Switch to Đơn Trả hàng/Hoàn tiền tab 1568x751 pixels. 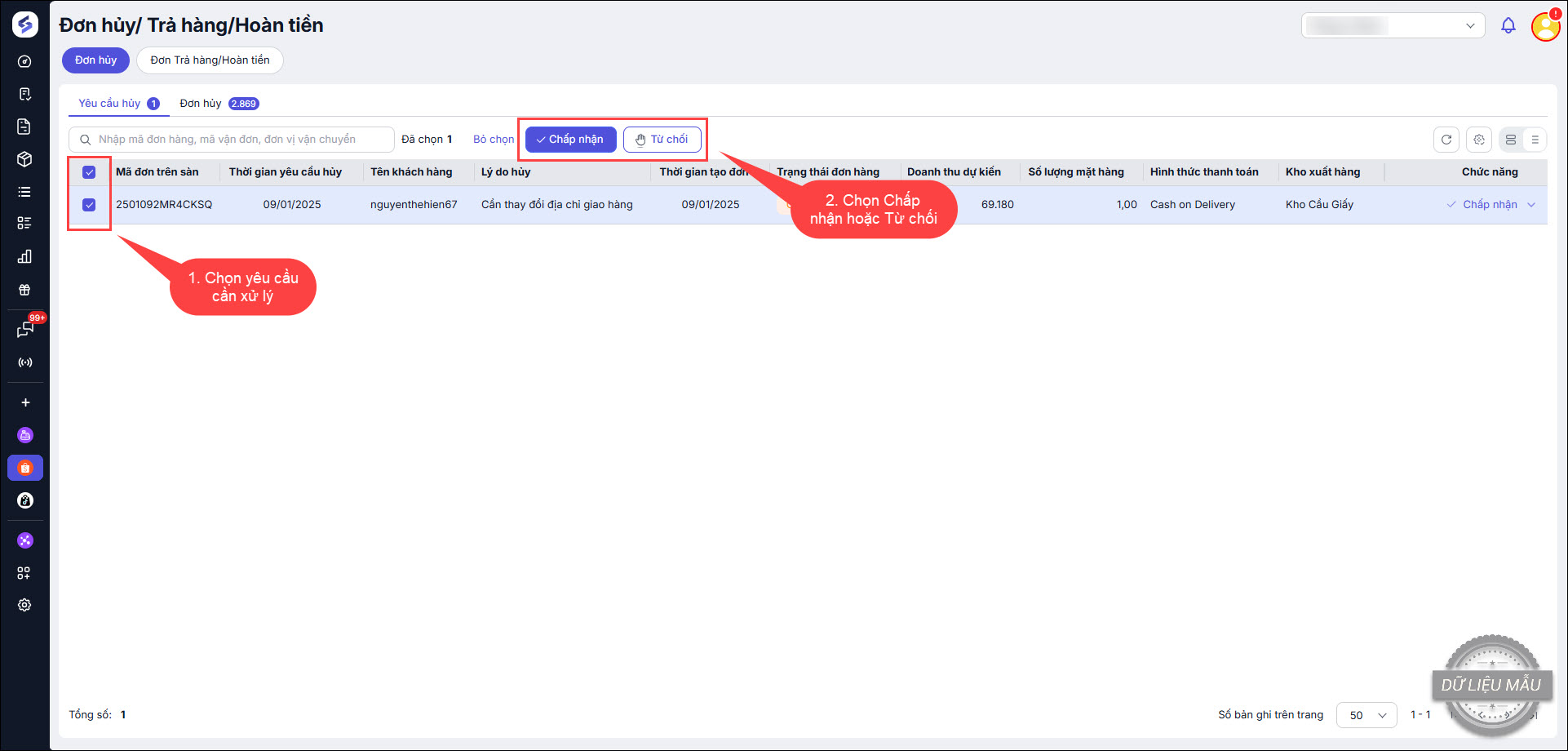click(x=210, y=60)
